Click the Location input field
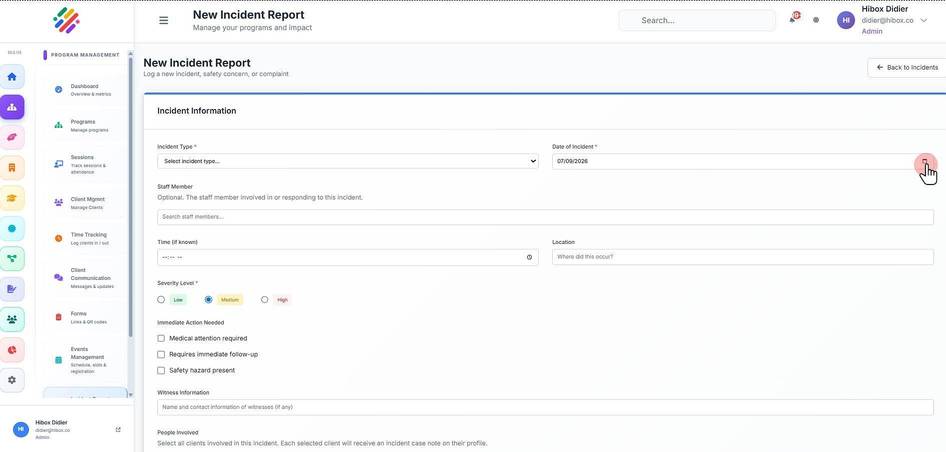Image resolution: width=946 pixels, height=452 pixels. click(743, 257)
